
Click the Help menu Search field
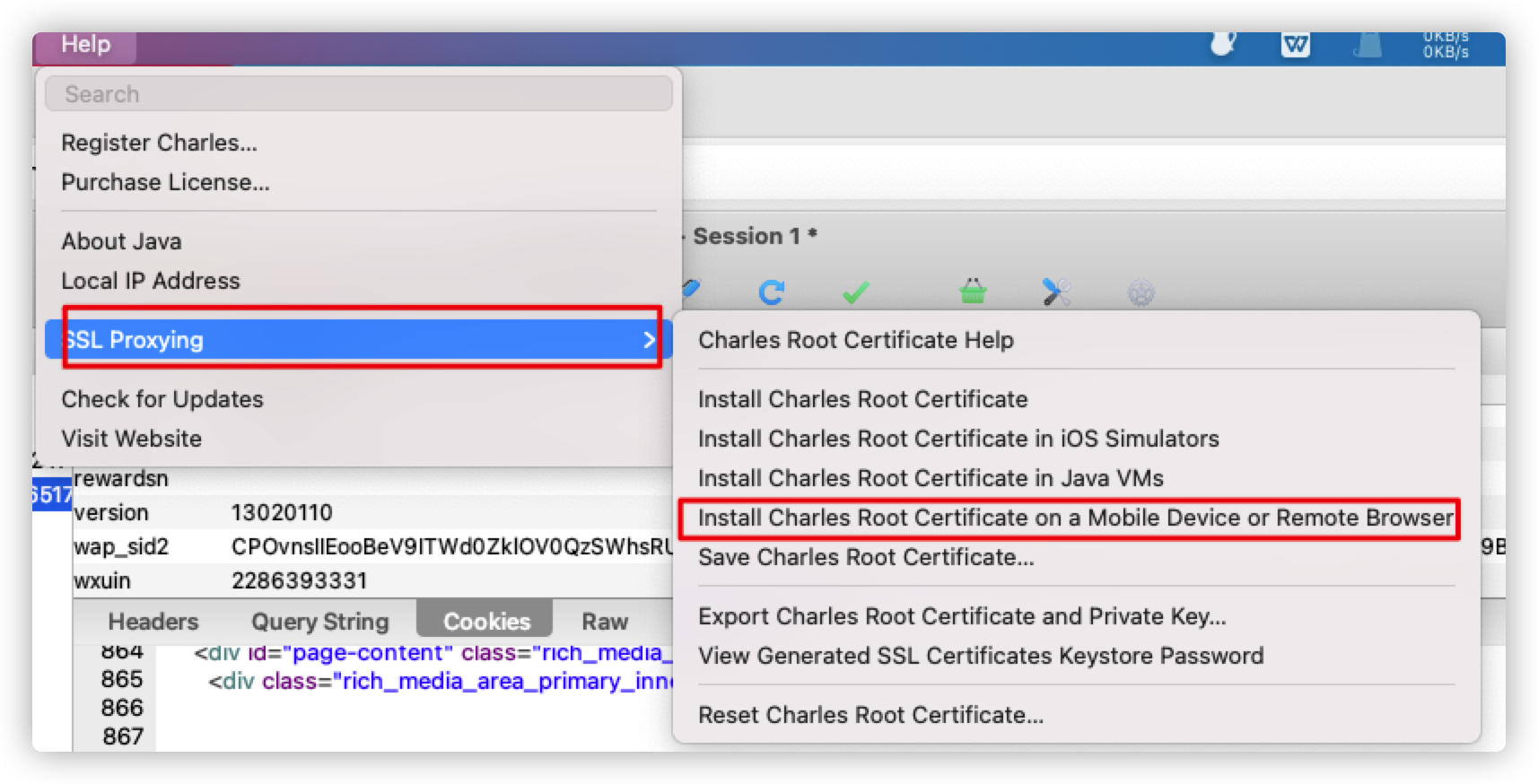(358, 94)
